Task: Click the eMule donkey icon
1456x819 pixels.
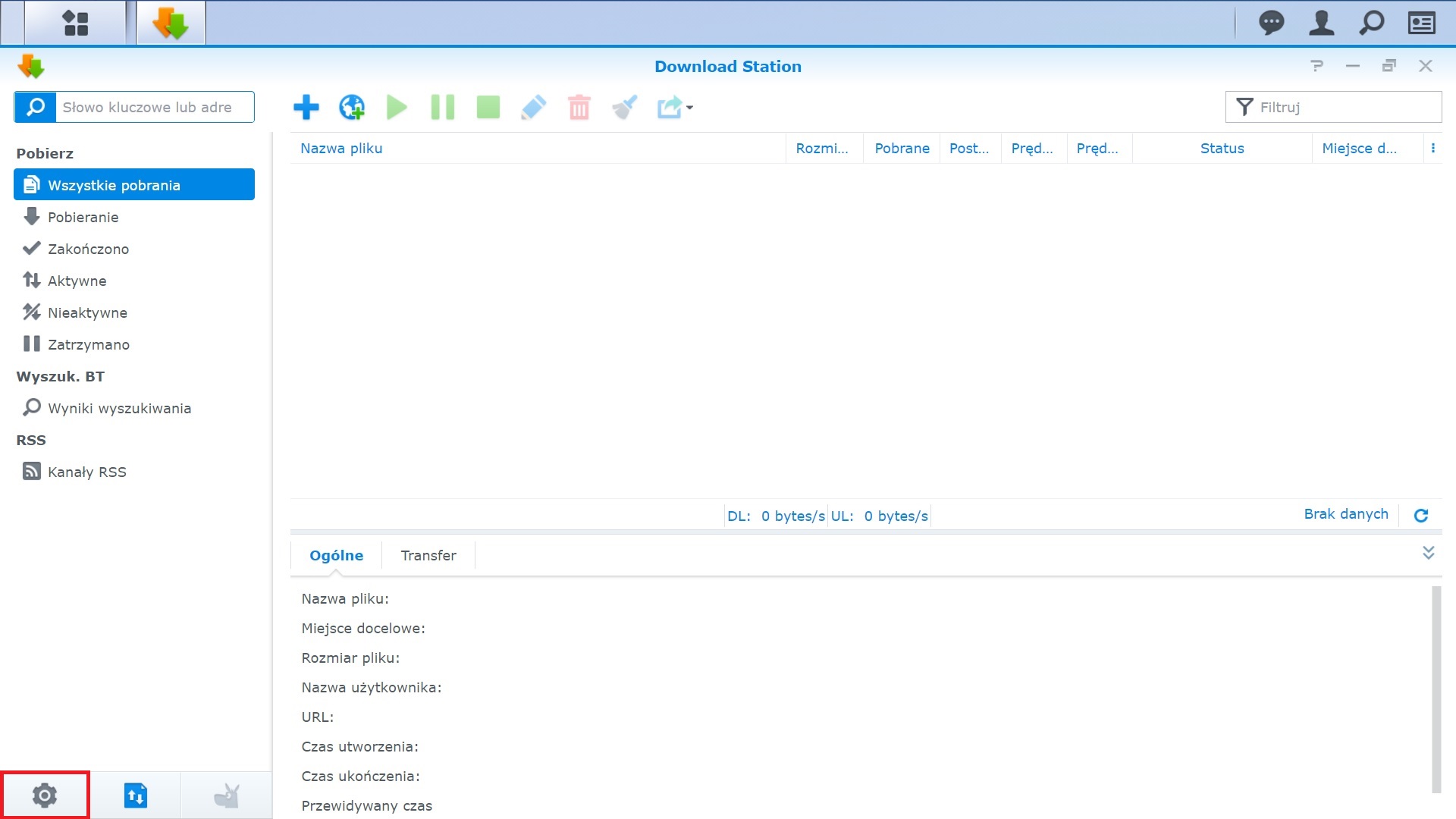Action: [x=226, y=795]
